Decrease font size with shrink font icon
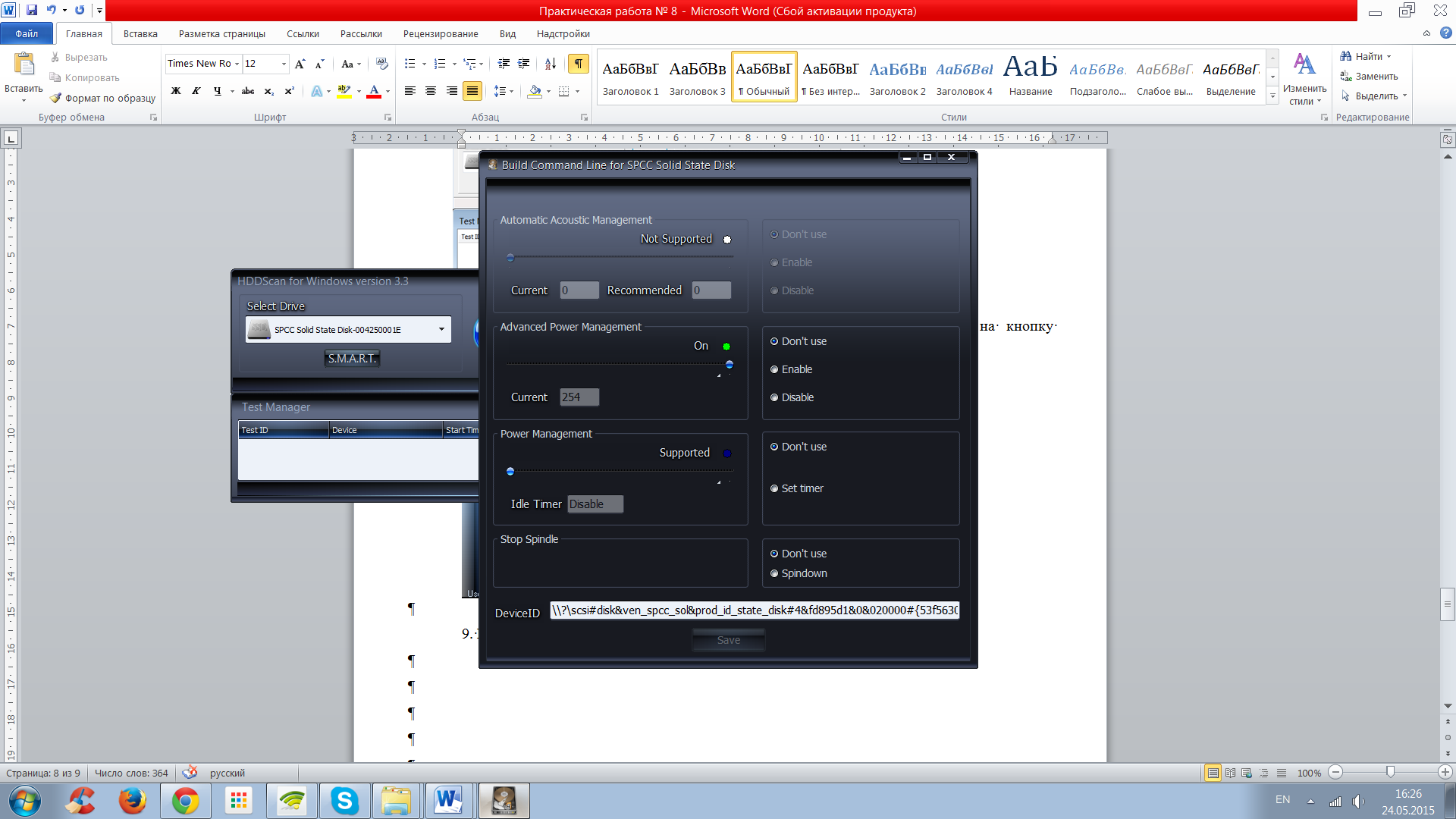This screenshot has height=819, width=1456. [x=319, y=64]
